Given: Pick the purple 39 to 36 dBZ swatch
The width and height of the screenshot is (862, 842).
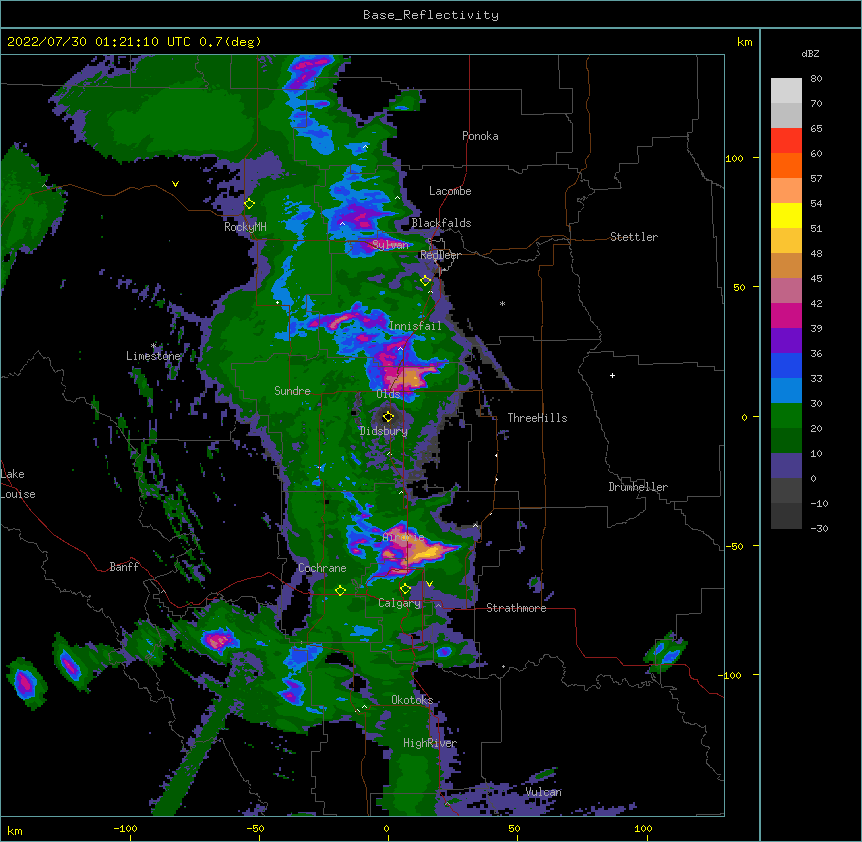Looking at the screenshot, I should tap(786, 341).
